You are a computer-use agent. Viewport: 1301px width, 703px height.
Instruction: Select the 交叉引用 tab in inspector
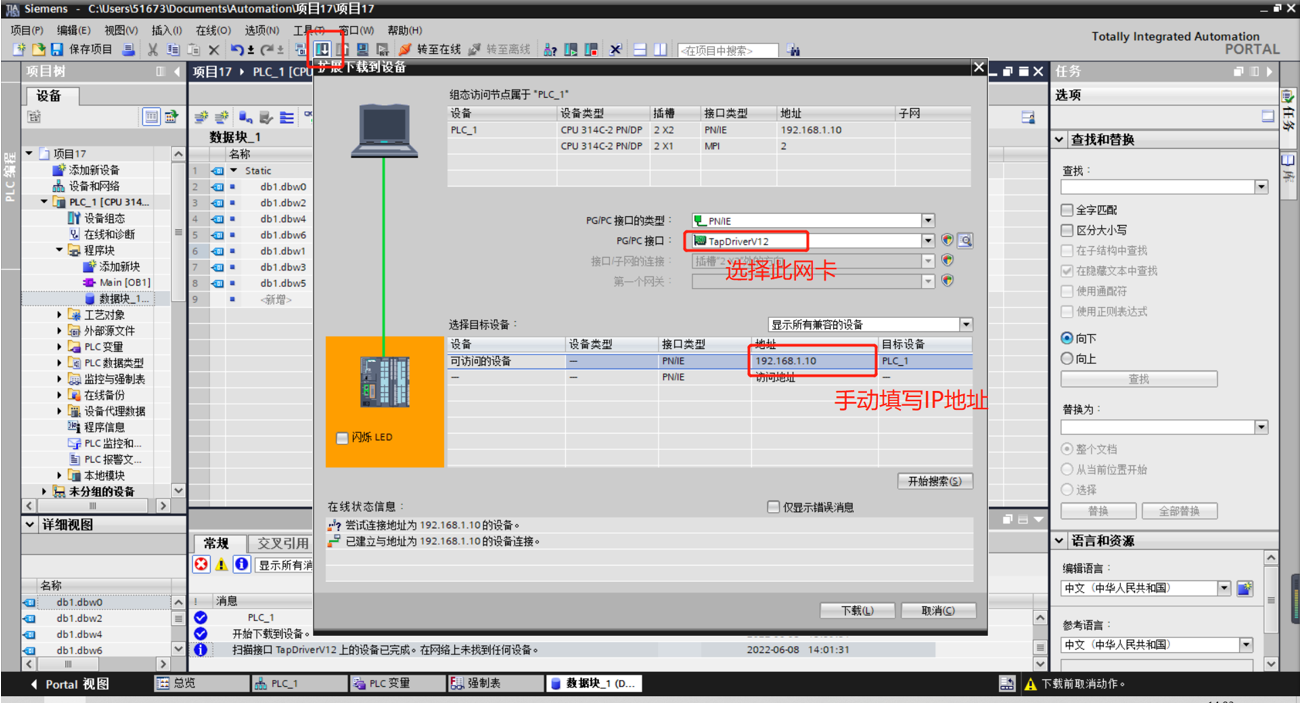click(x=283, y=543)
